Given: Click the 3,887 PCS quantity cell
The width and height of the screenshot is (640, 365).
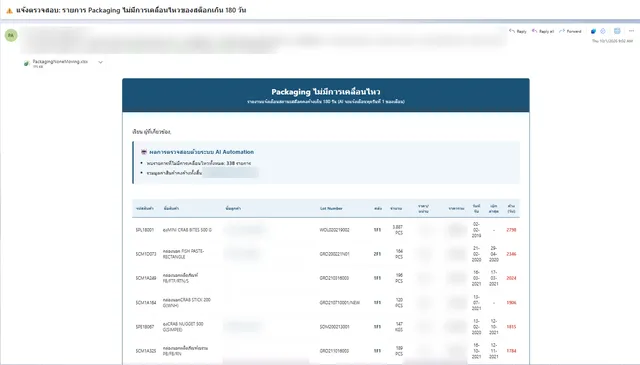Looking at the screenshot, I should (x=398, y=230).
